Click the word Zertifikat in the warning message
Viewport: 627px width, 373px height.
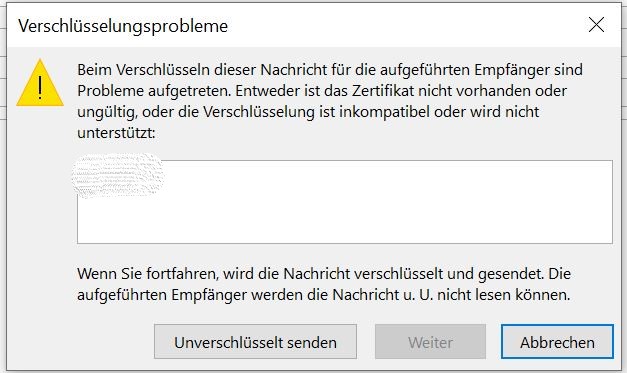tap(383, 91)
